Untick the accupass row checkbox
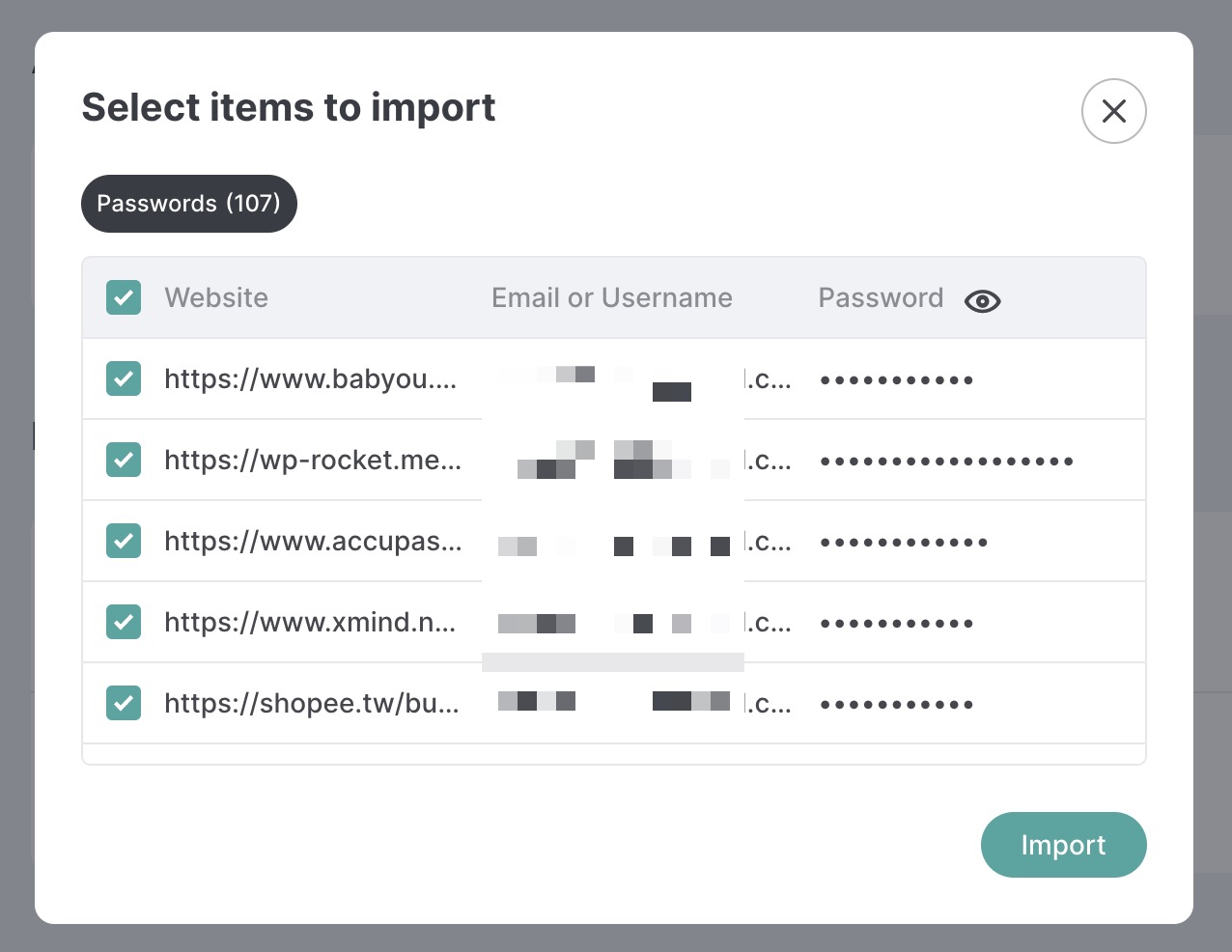The width and height of the screenshot is (1232, 952). pyautogui.click(x=124, y=541)
